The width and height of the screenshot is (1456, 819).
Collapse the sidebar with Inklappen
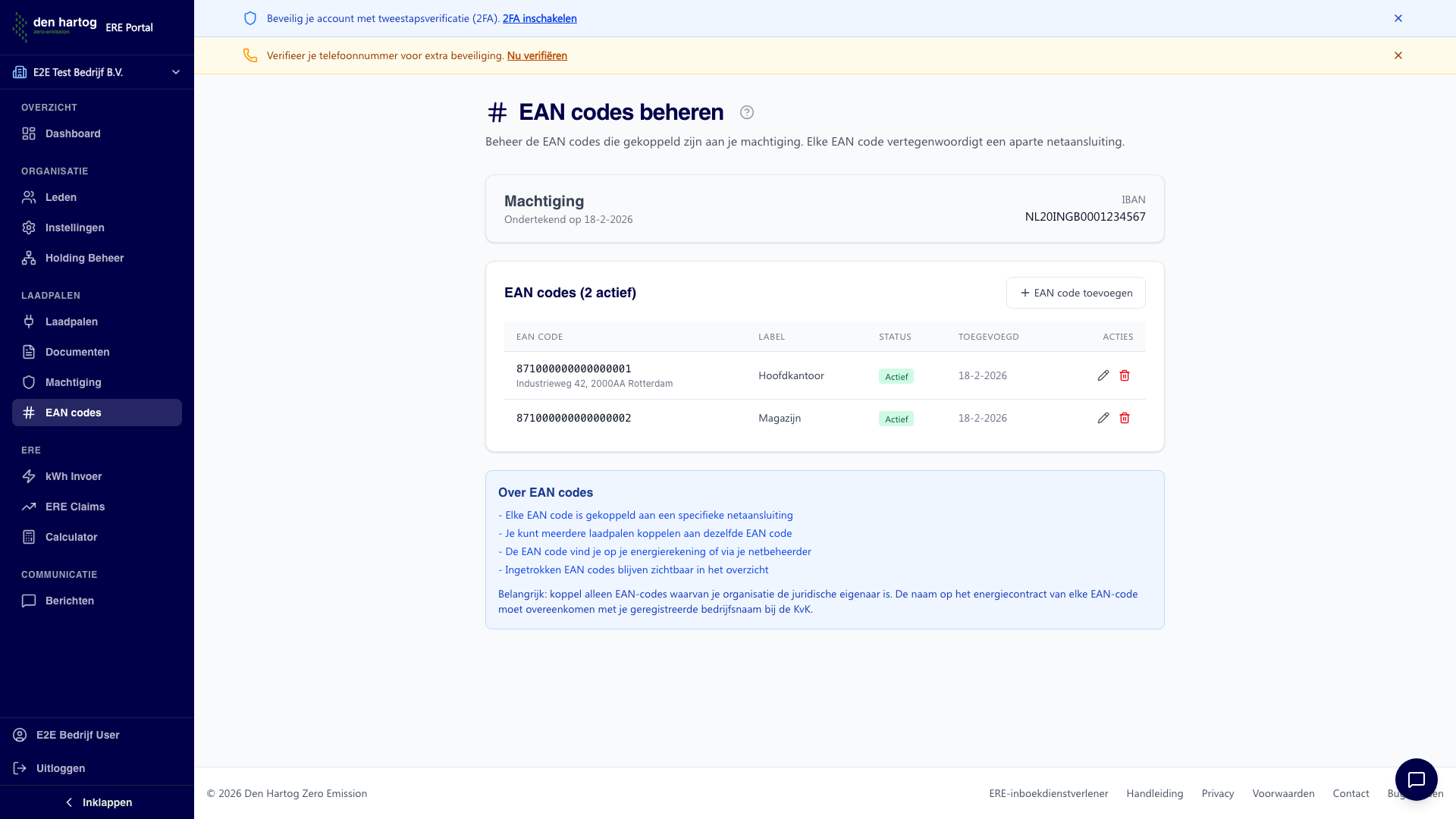point(97,802)
